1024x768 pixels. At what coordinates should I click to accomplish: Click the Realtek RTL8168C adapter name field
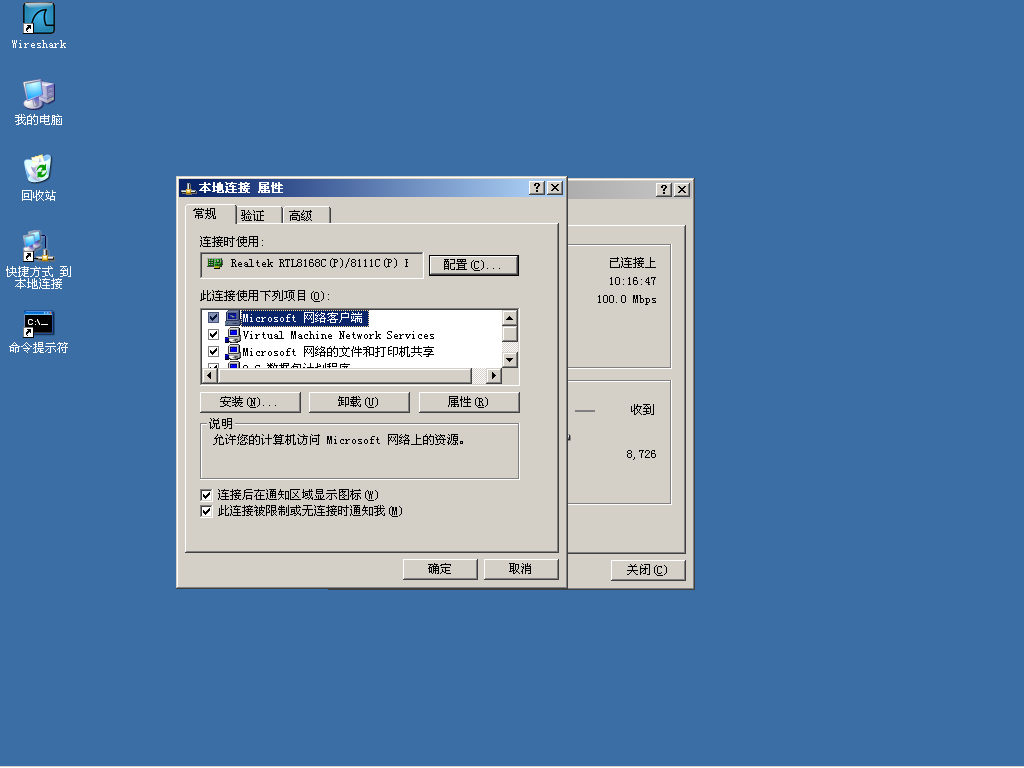coord(312,264)
